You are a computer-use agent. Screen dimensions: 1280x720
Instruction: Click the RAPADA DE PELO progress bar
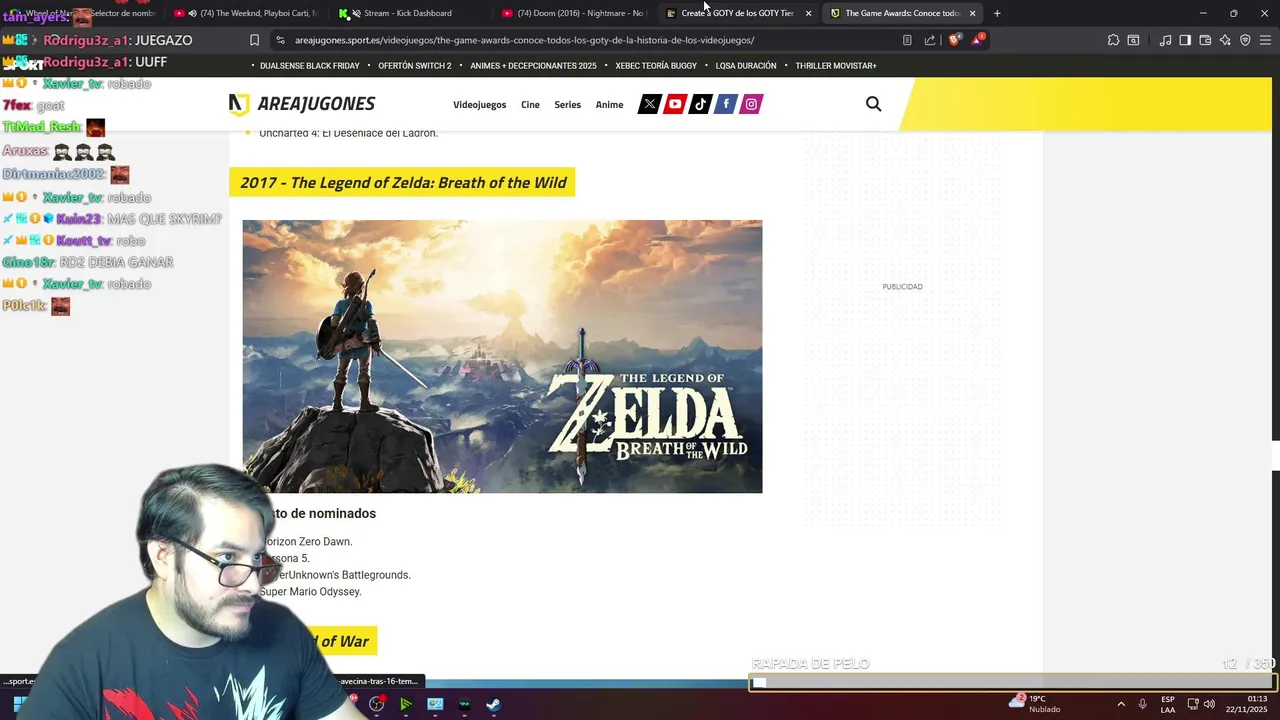(x=1012, y=683)
